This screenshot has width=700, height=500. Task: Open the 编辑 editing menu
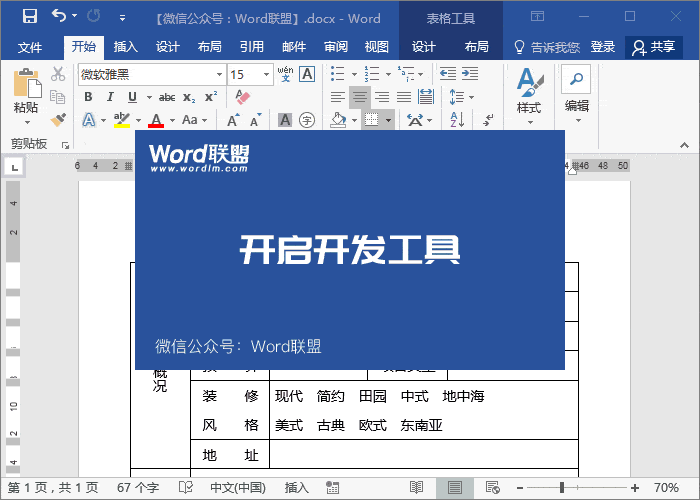point(576,95)
